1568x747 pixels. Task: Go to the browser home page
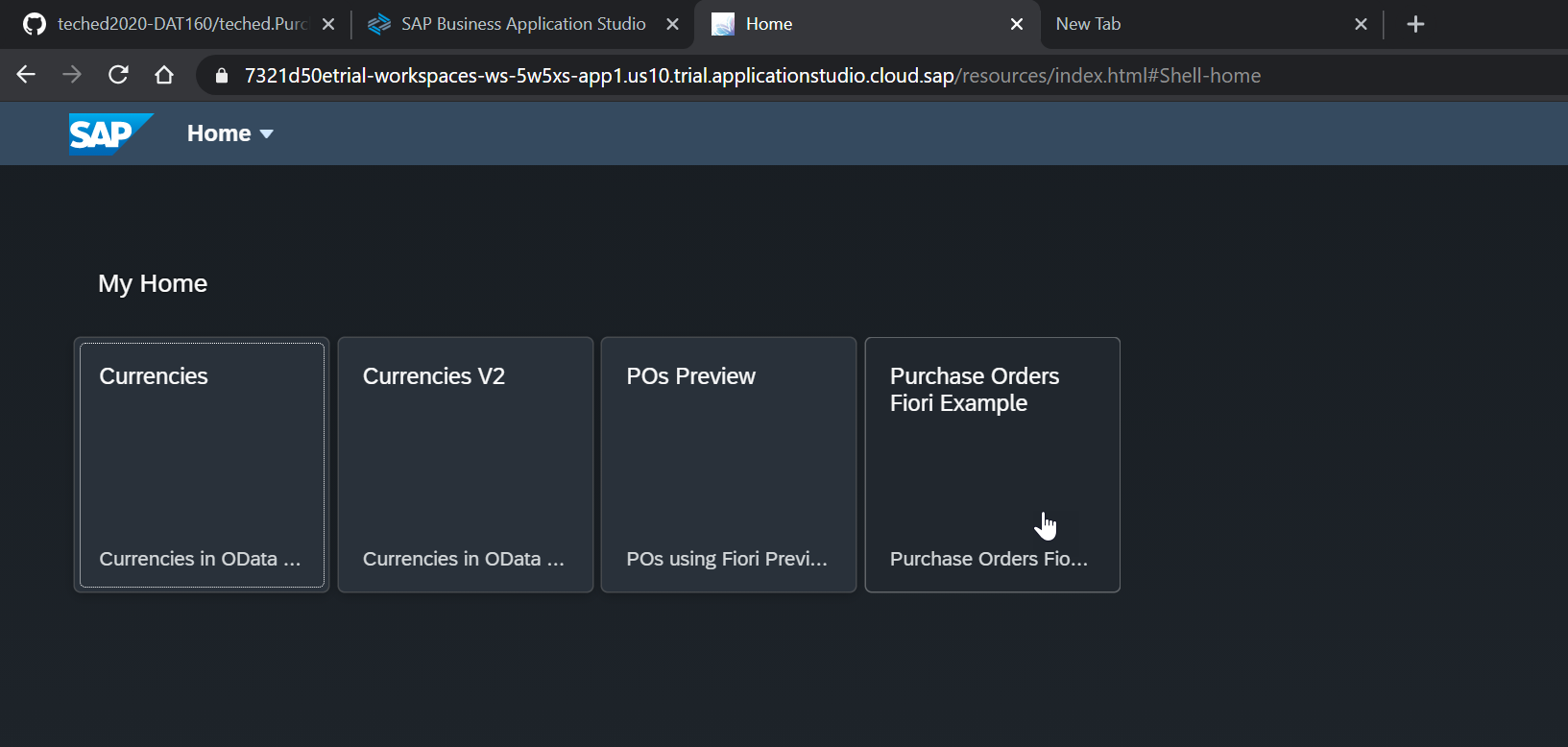coord(164,75)
